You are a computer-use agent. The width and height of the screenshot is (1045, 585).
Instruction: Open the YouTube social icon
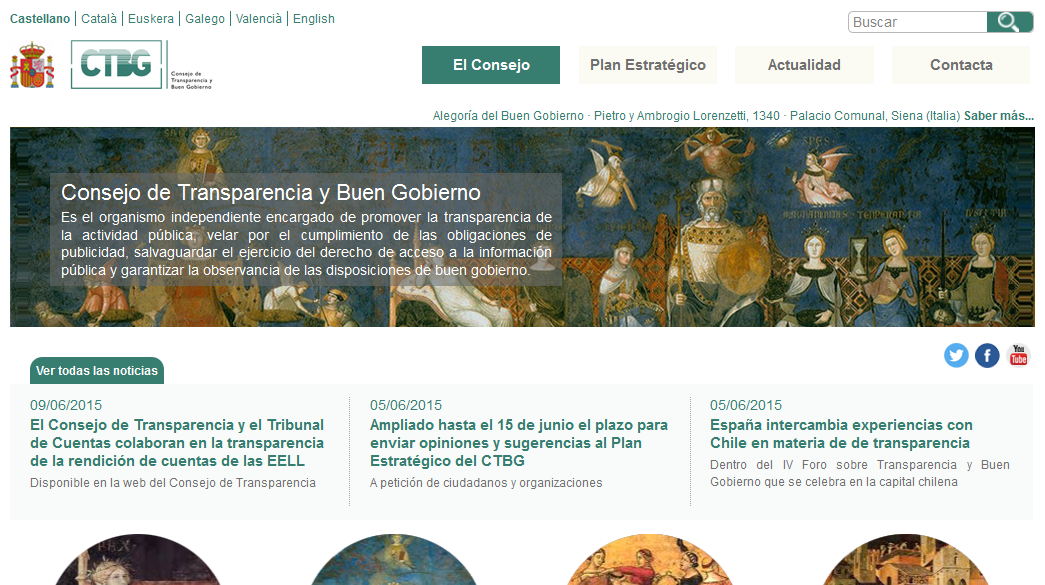pyautogui.click(x=1018, y=355)
